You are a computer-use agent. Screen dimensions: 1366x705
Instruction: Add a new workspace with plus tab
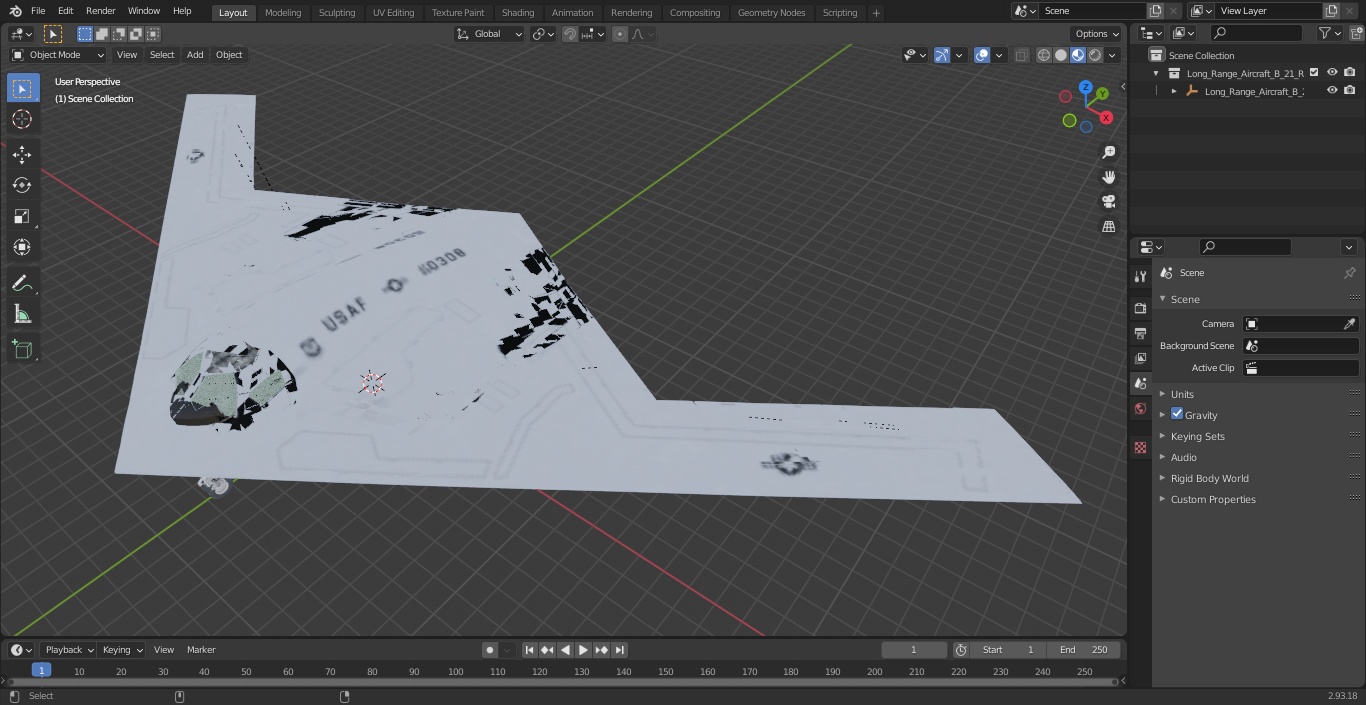coord(876,13)
